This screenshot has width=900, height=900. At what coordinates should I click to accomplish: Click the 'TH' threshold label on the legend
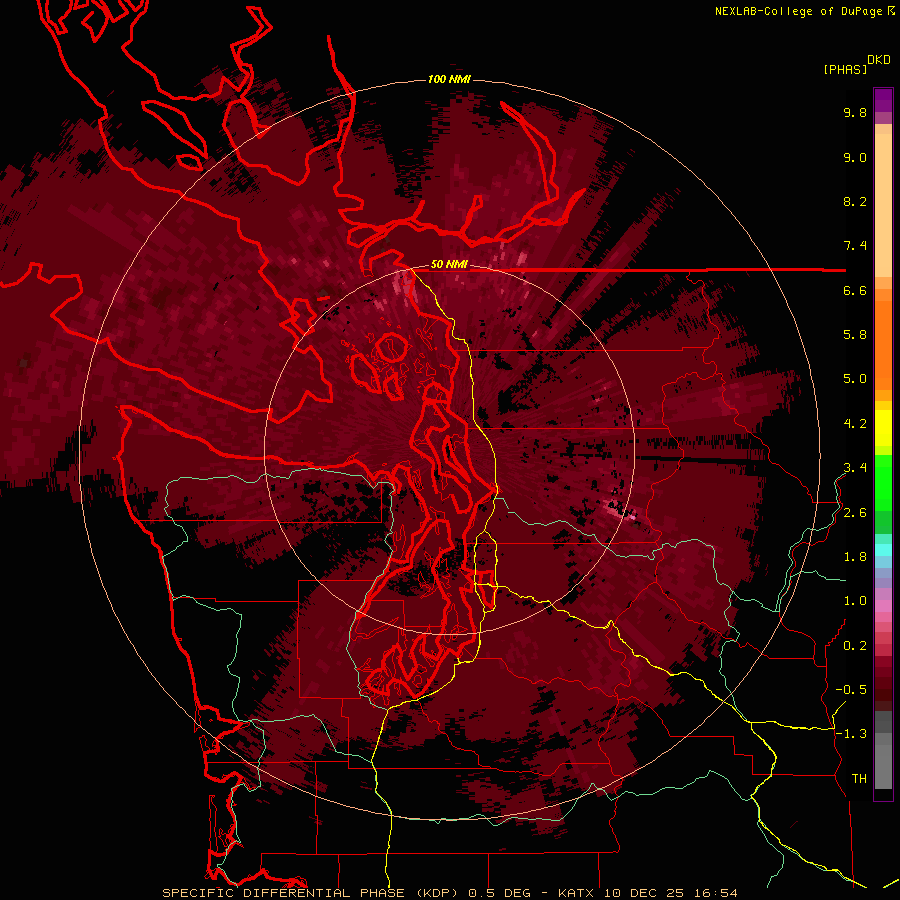tap(859, 779)
